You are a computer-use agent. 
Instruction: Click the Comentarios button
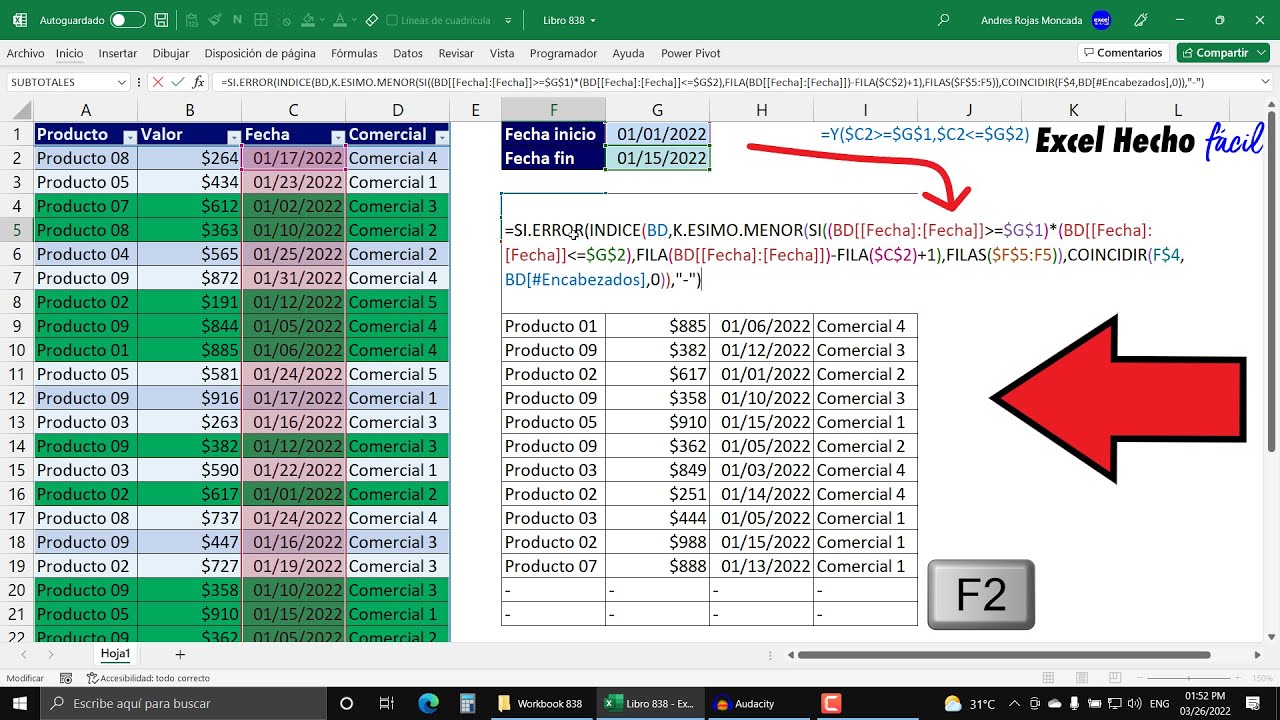pos(1124,52)
